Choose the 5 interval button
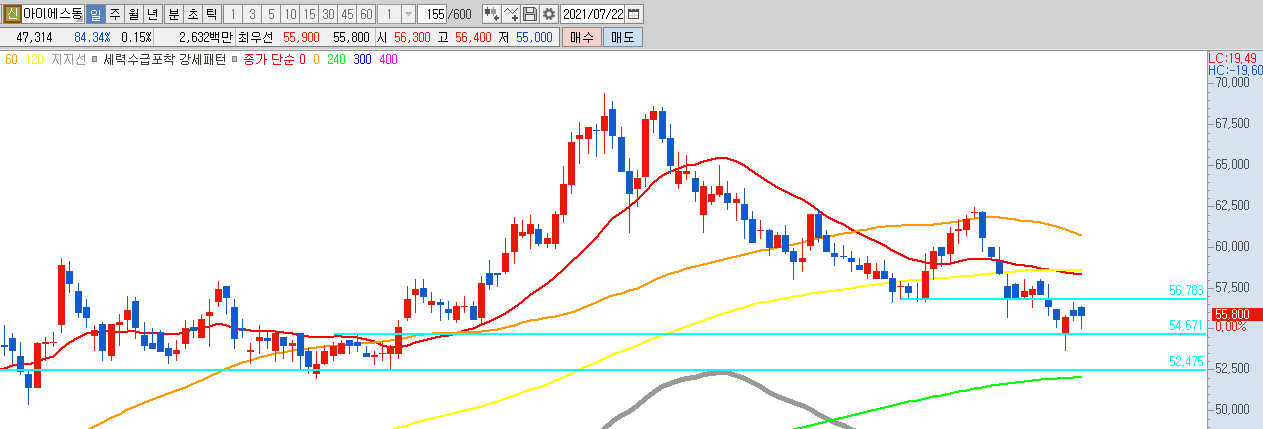Screen dimensions: 1263x429 [x=270, y=14]
